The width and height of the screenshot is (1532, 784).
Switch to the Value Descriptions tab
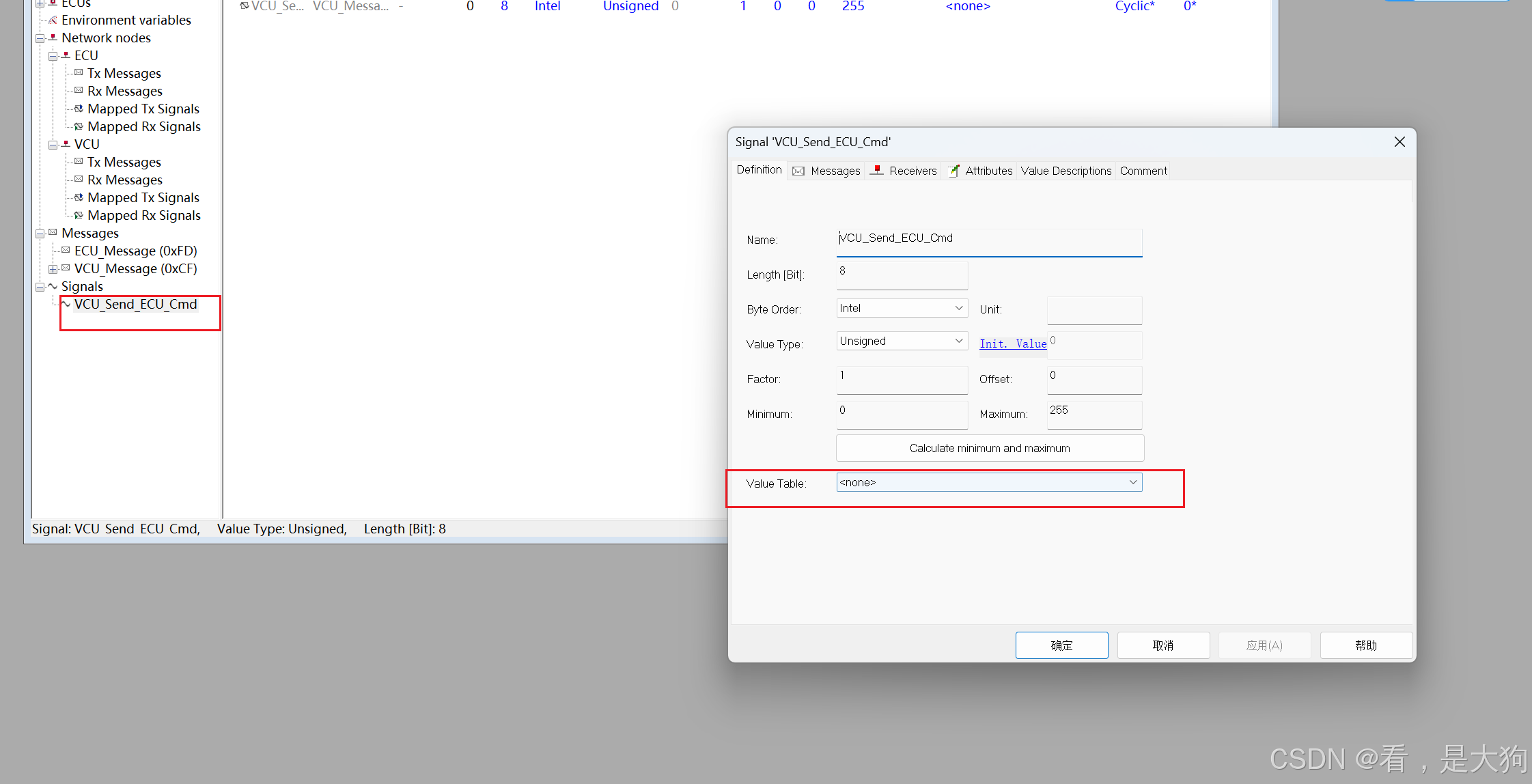point(1066,171)
